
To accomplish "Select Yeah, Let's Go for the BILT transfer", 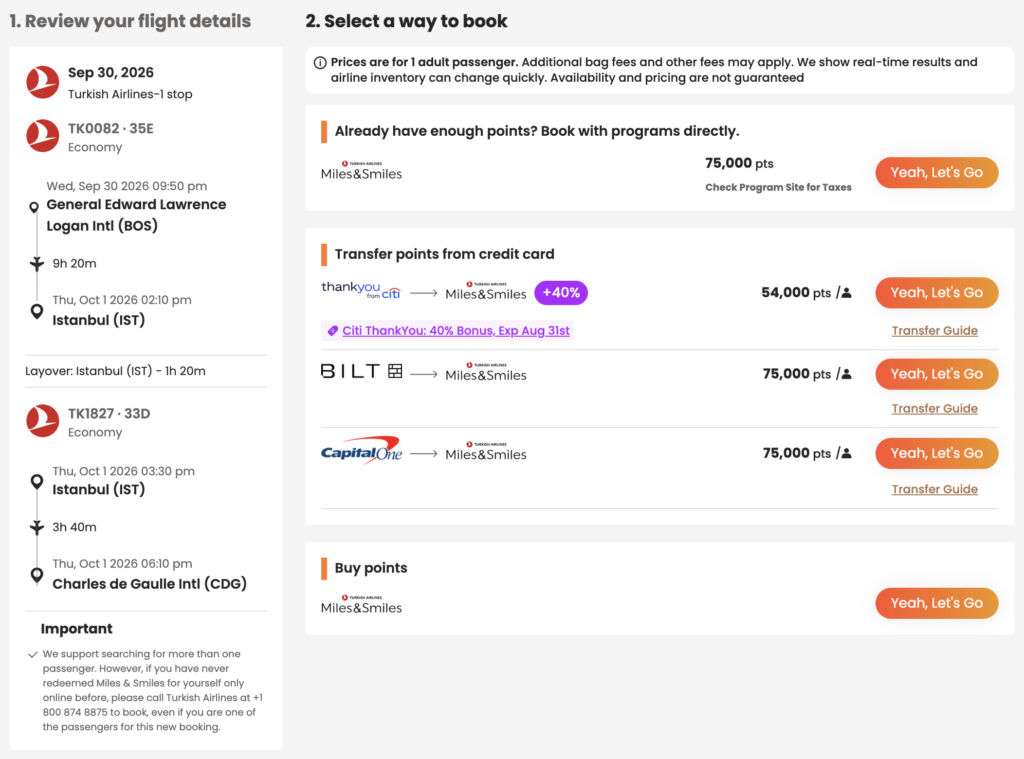I will [936, 374].
